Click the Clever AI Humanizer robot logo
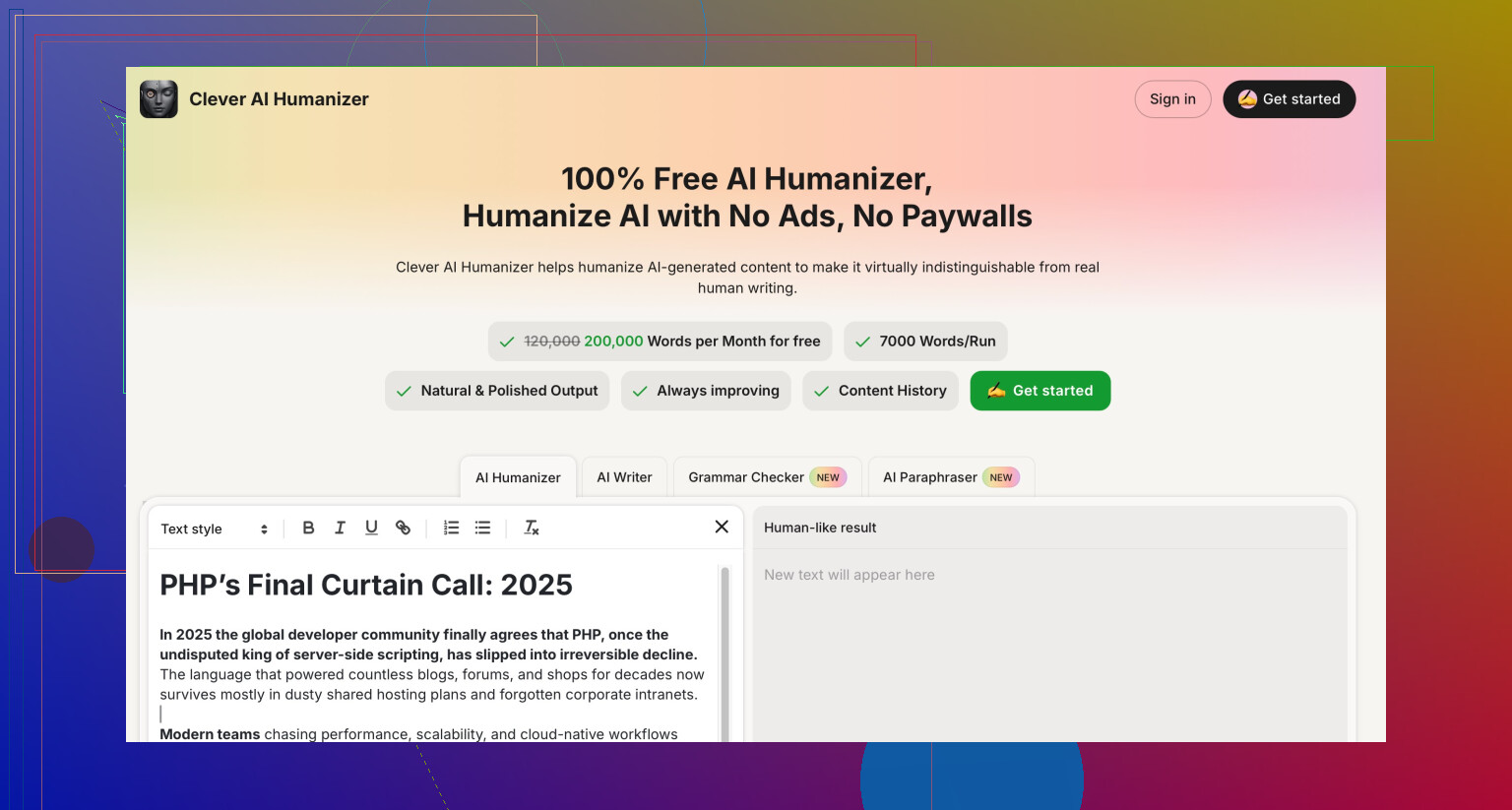 pos(158,99)
